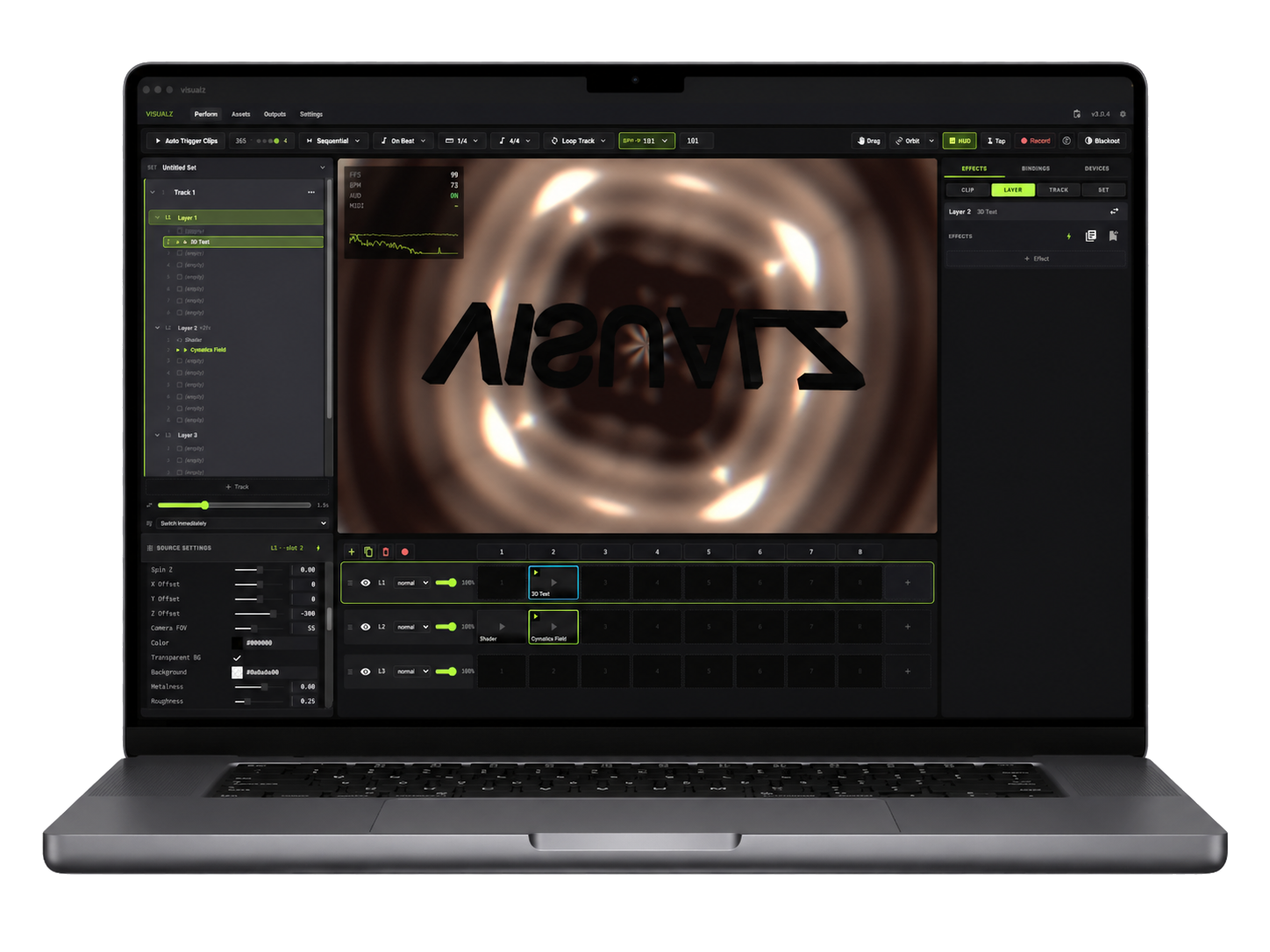Collapse Layer 2 in the tree
The width and height of the screenshot is (1270, 952).
pyautogui.click(x=158, y=328)
